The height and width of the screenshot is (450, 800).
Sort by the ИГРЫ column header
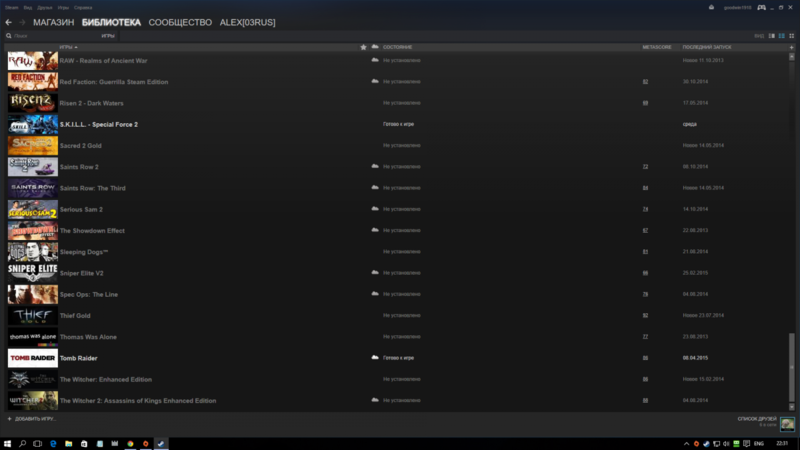pyautogui.click(x=68, y=47)
